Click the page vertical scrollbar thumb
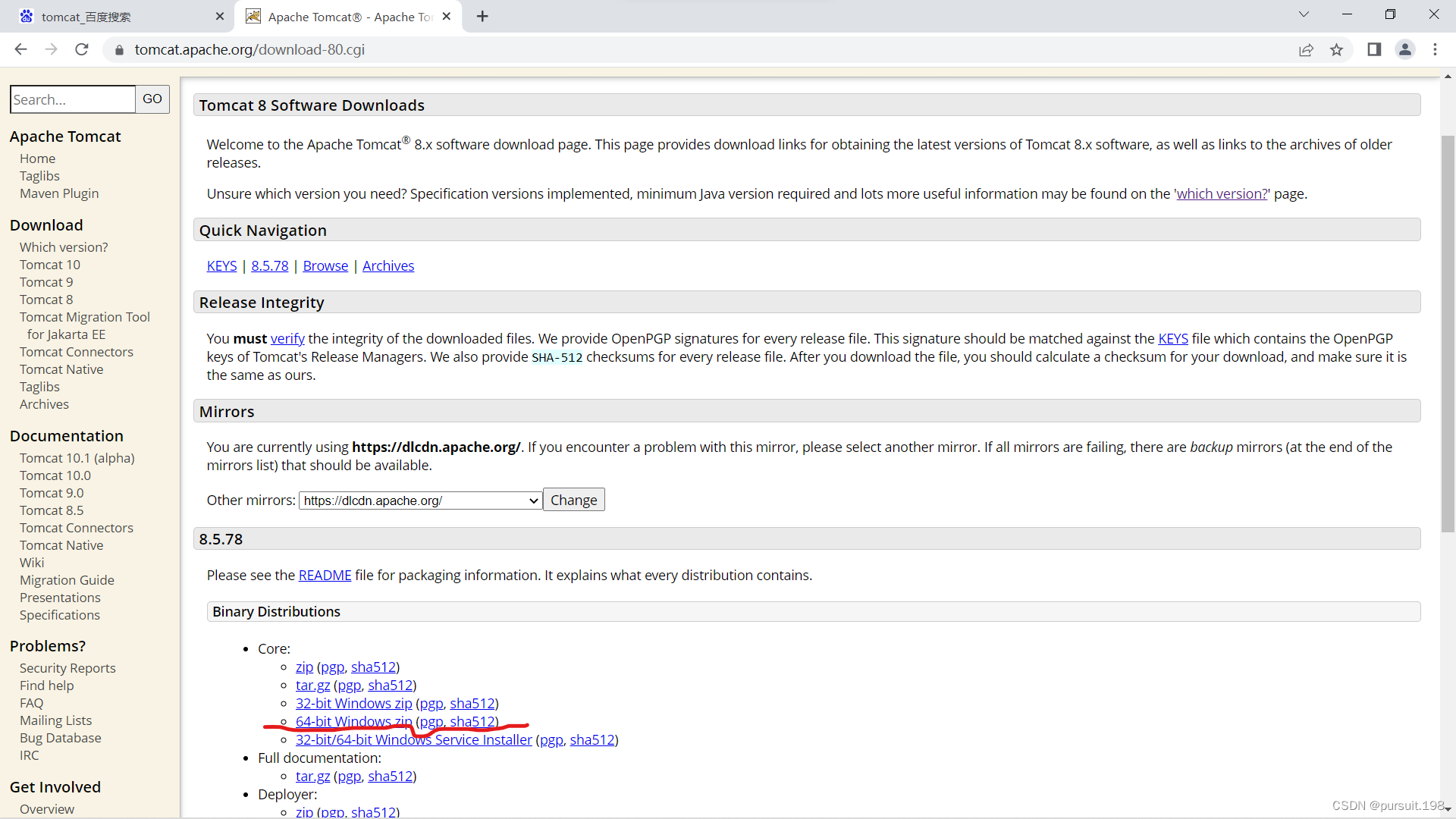 click(1448, 334)
